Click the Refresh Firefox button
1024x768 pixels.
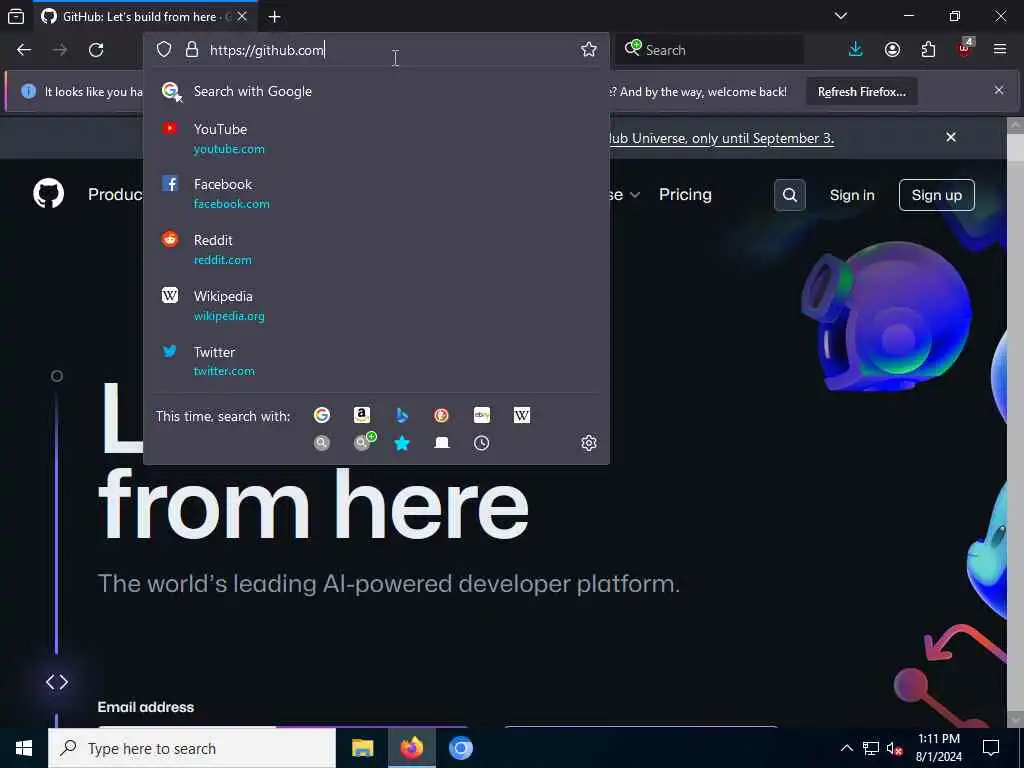coord(861,92)
